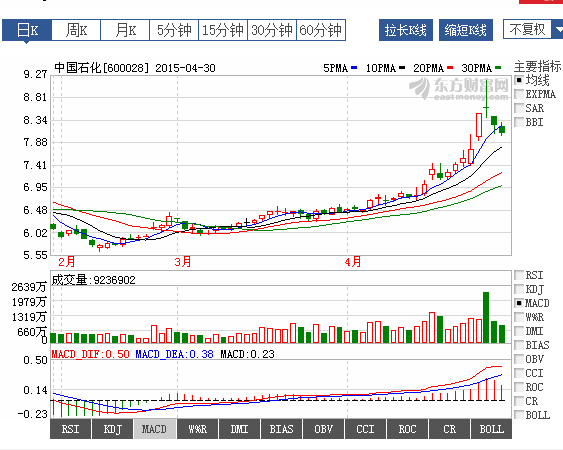Click the MACD bottom indicator button
Viewport: 563px width, 450px height.
(x=154, y=429)
